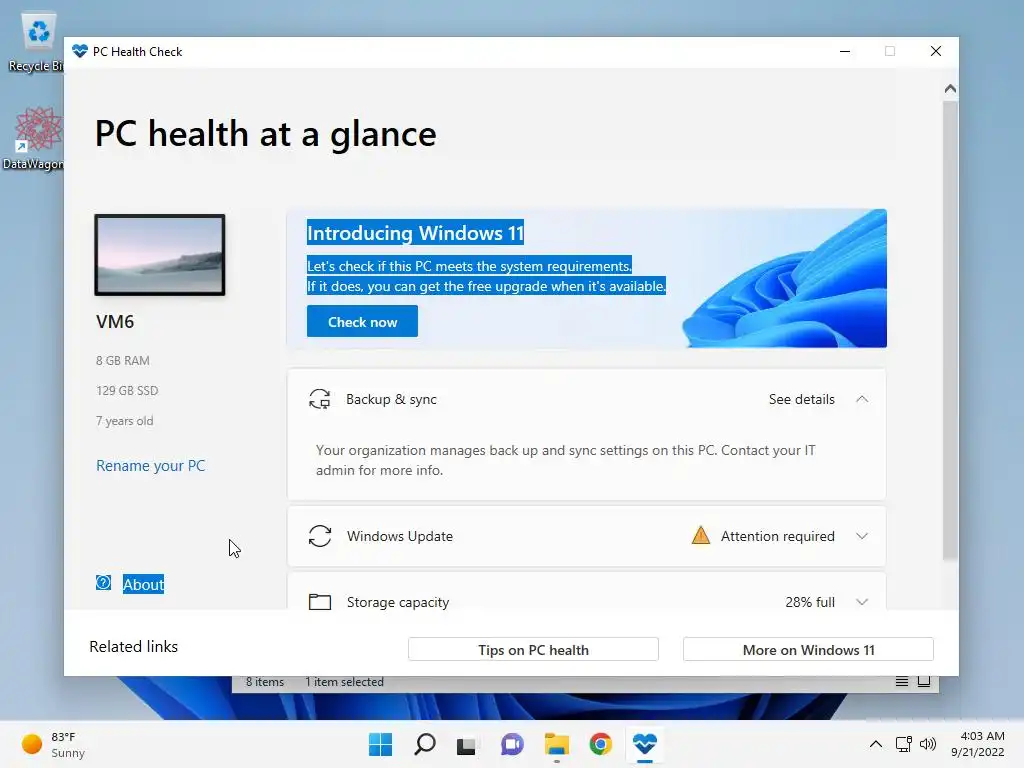Click the Backup & sync icon
This screenshot has height=768, width=1024.
(319, 399)
